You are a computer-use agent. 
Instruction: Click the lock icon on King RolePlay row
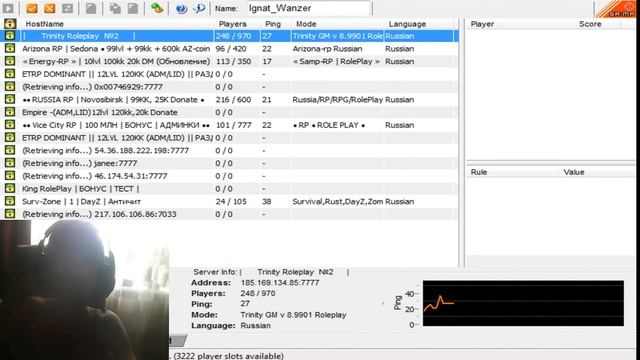10,189
